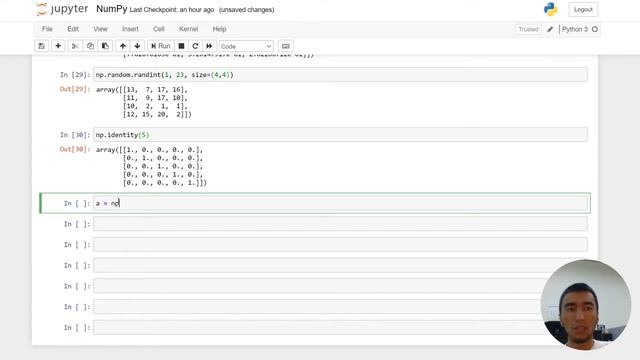
Task: Open the File menu
Action: coord(47,29)
